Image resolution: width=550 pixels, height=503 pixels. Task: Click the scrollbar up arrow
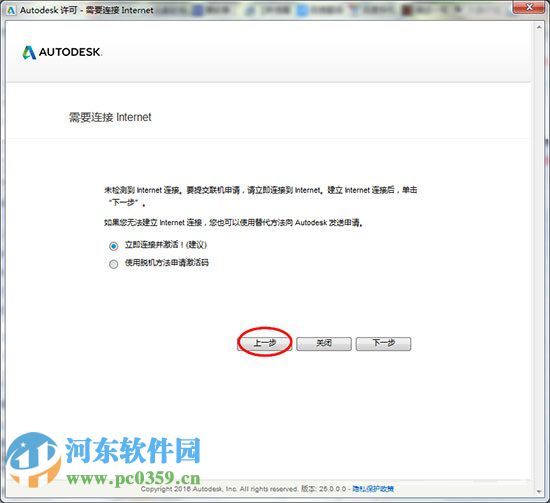click(x=539, y=27)
